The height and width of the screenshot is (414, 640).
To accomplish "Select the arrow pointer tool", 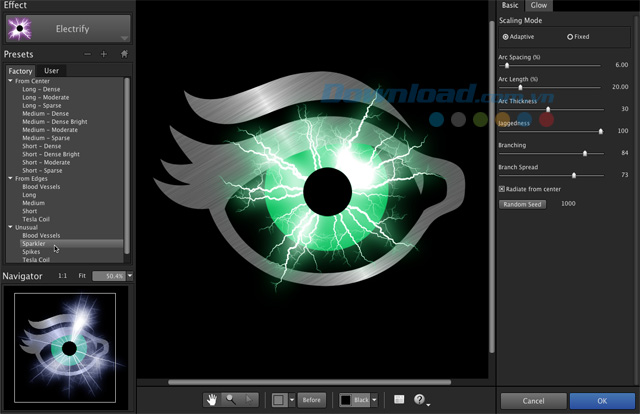I will pyautogui.click(x=250, y=400).
